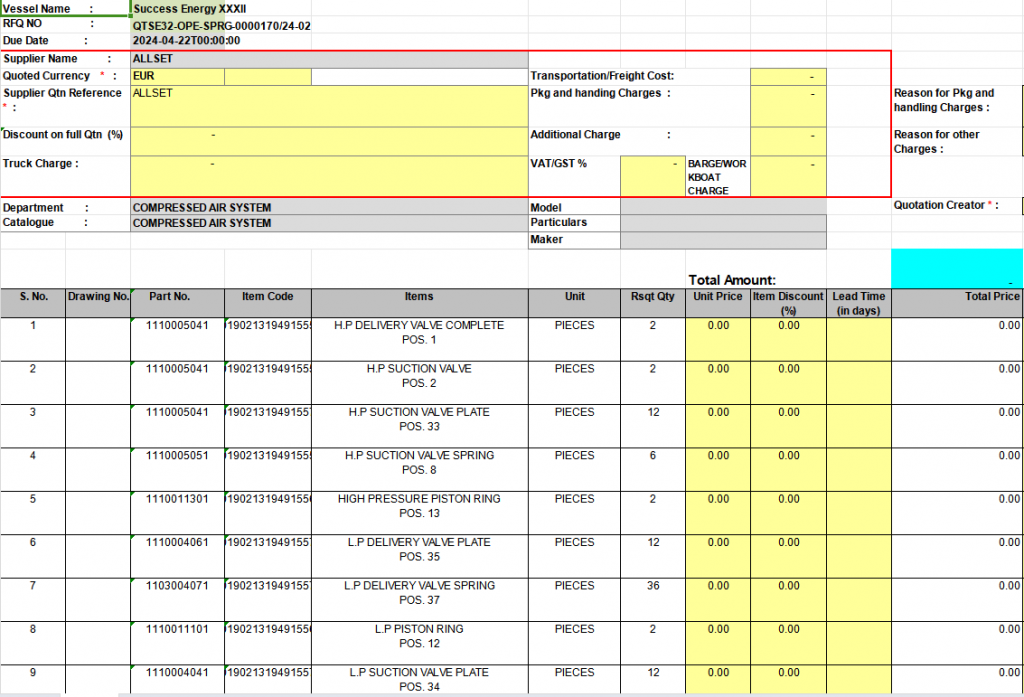Screen dimensions: 1024x697
Task: Click the Quoted Currency cell containing EUR
Action: click(177, 76)
